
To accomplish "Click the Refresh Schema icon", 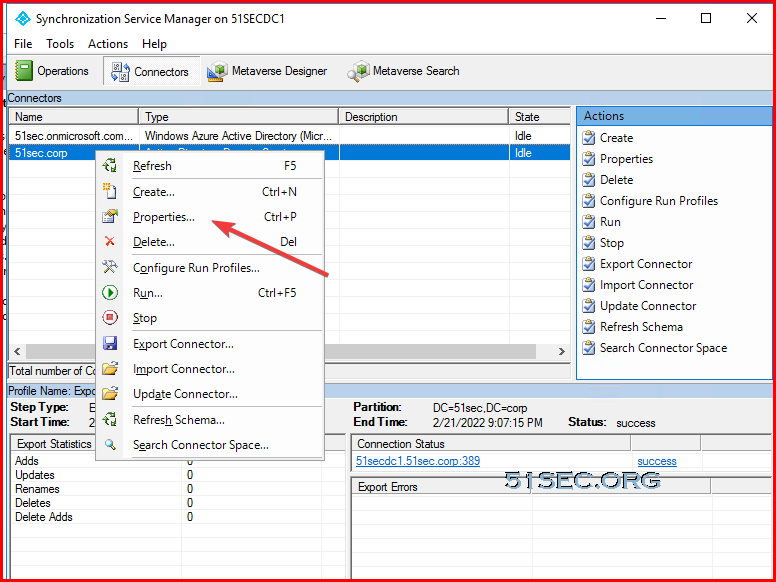I will 110,420.
